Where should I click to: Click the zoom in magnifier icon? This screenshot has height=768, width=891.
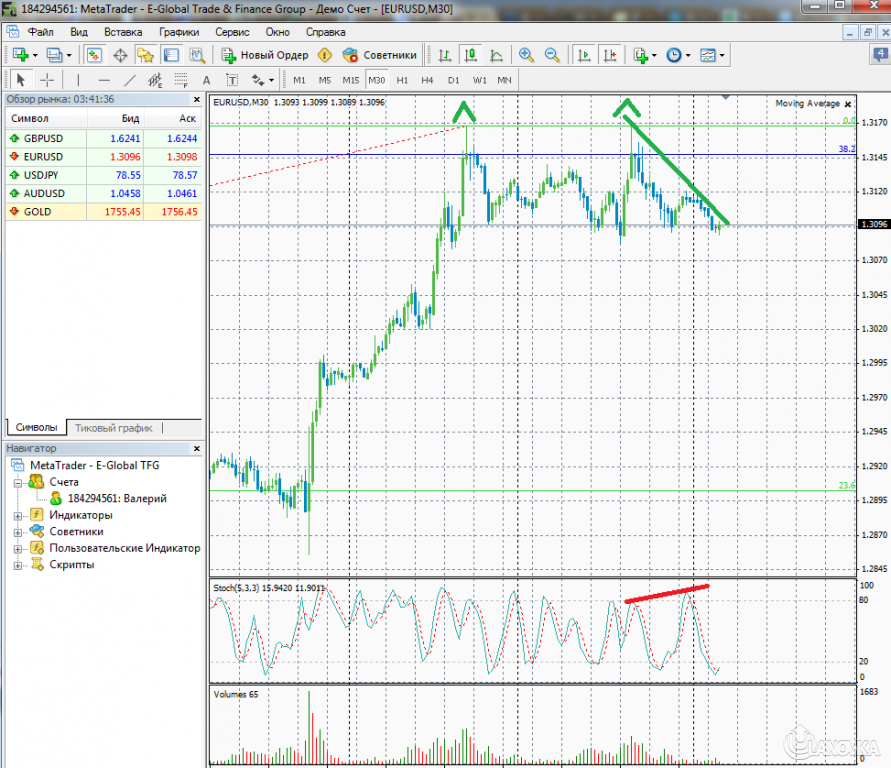tap(526, 55)
